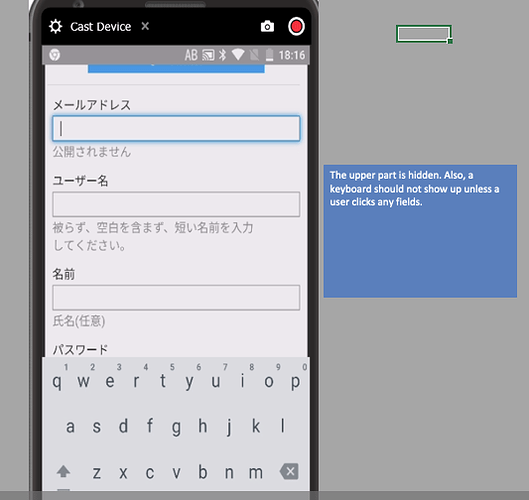Tap the j key on keyboard
The image size is (529, 500).
[229, 426]
